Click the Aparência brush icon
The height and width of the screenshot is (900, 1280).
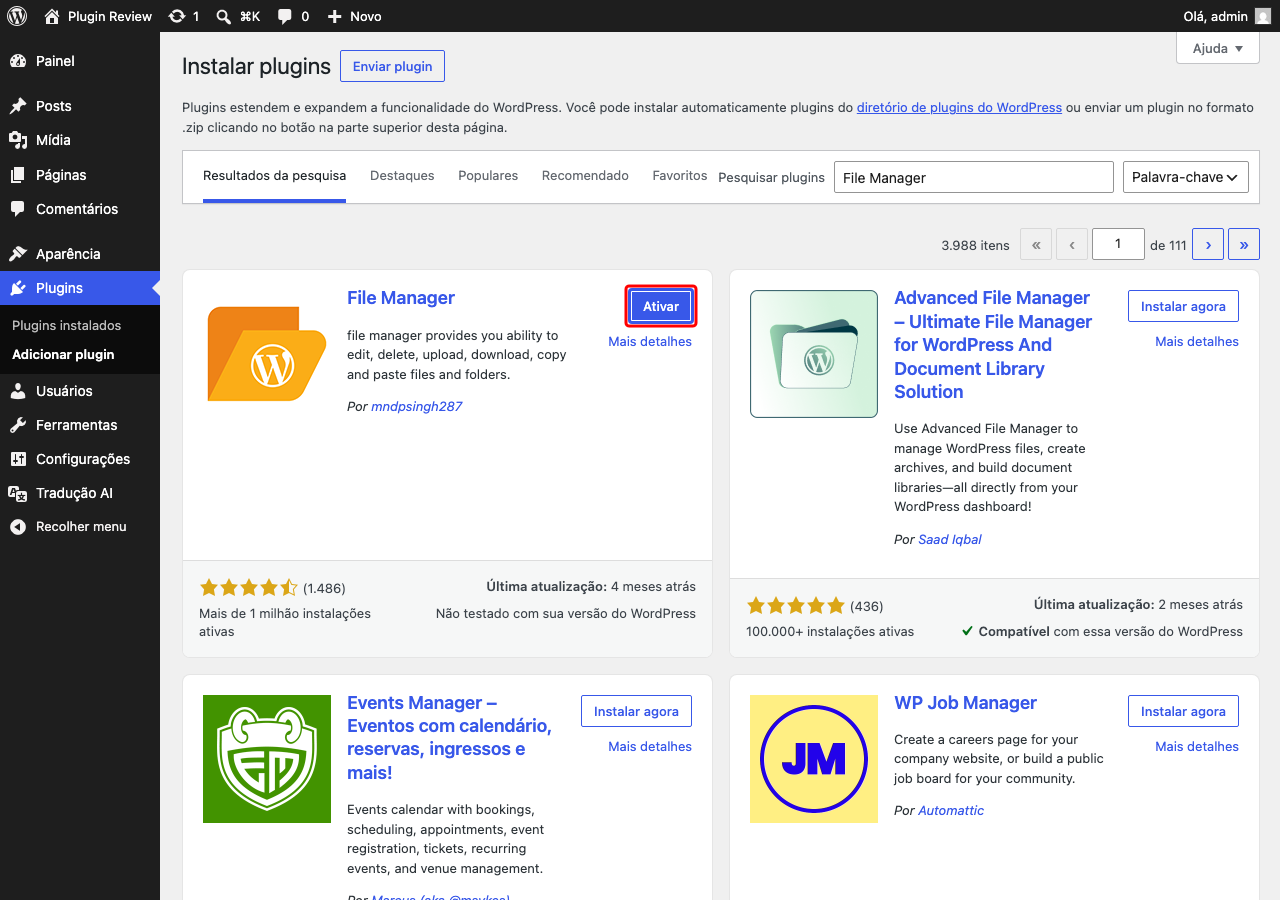pyautogui.click(x=18, y=254)
